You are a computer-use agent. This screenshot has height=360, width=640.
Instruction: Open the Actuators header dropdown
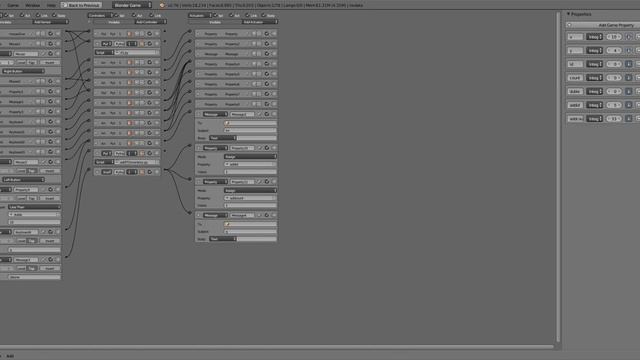[x=200, y=15]
